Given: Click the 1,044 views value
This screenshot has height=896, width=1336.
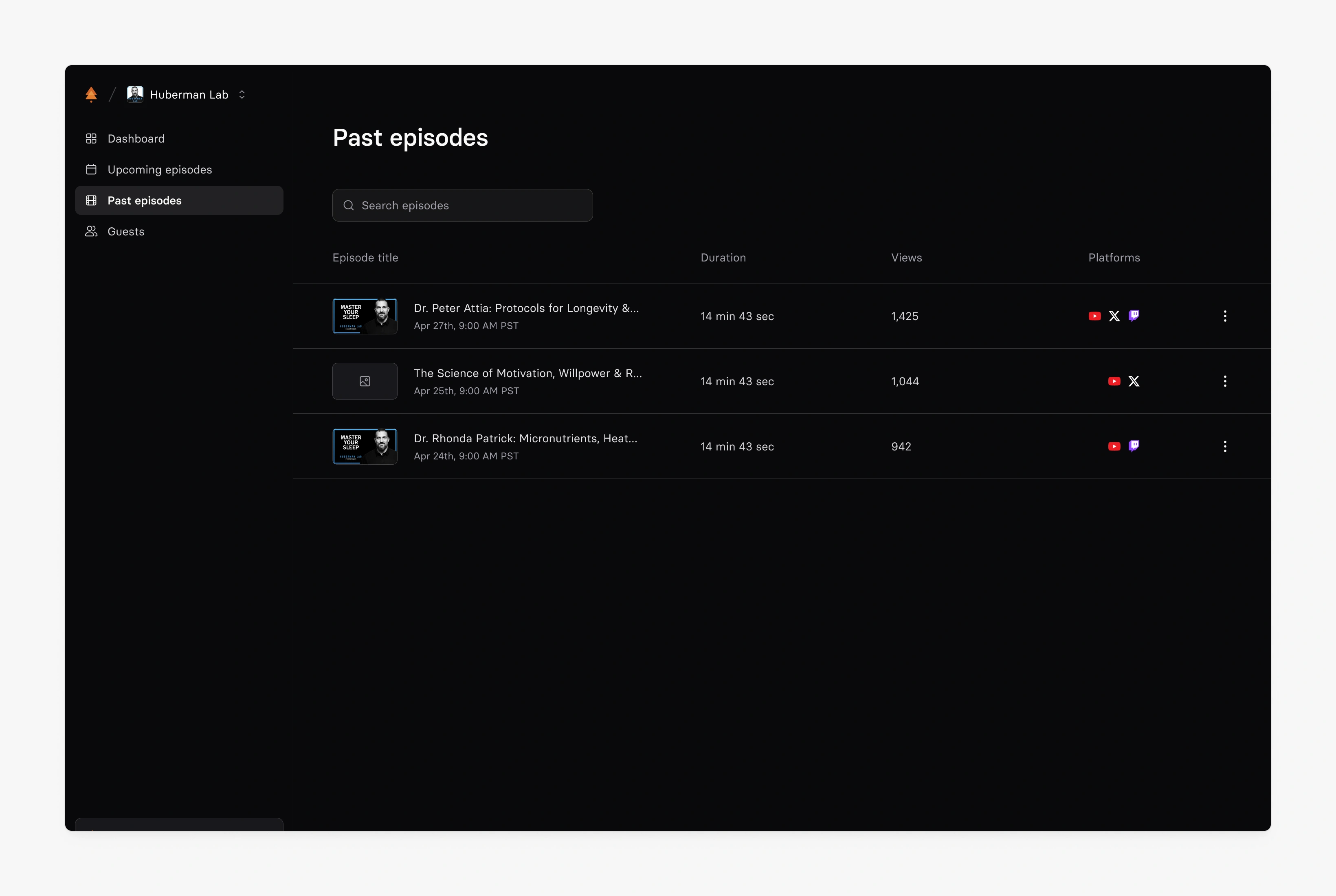Looking at the screenshot, I should pyautogui.click(x=905, y=381).
